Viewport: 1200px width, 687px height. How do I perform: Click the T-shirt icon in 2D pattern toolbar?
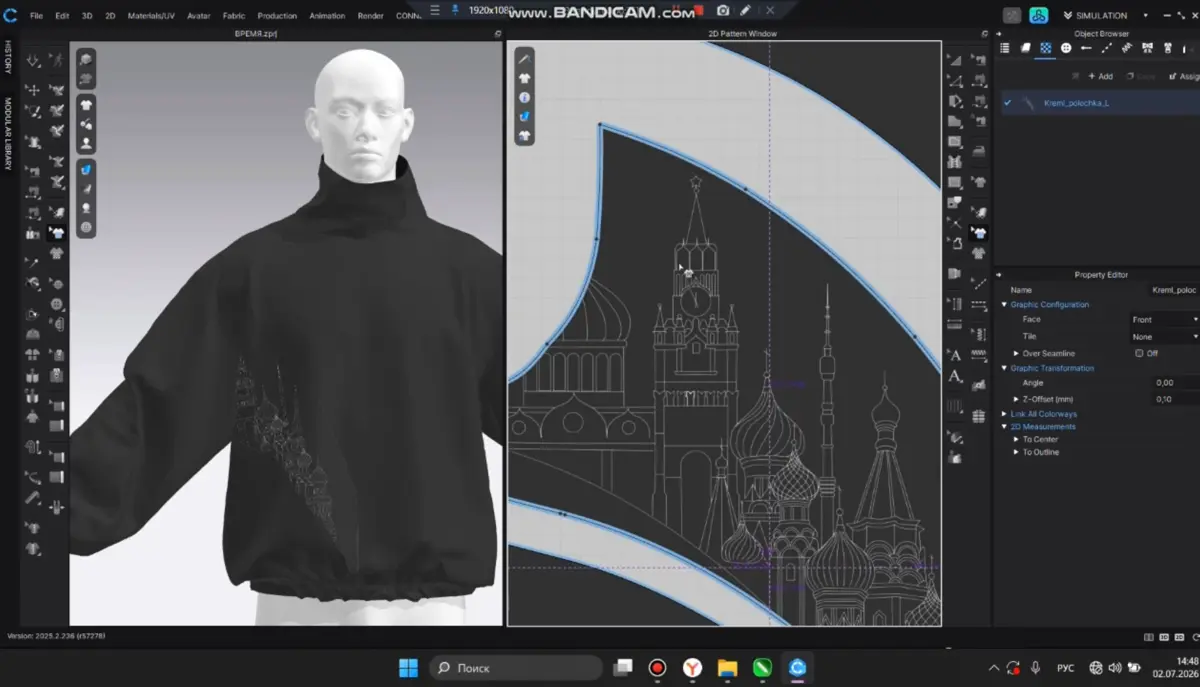tap(524, 78)
